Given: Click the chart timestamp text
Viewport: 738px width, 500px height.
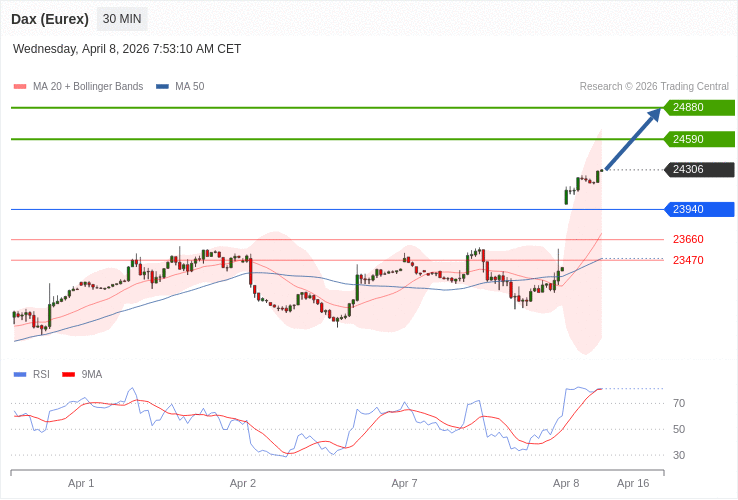Looking at the screenshot, I should [x=127, y=49].
